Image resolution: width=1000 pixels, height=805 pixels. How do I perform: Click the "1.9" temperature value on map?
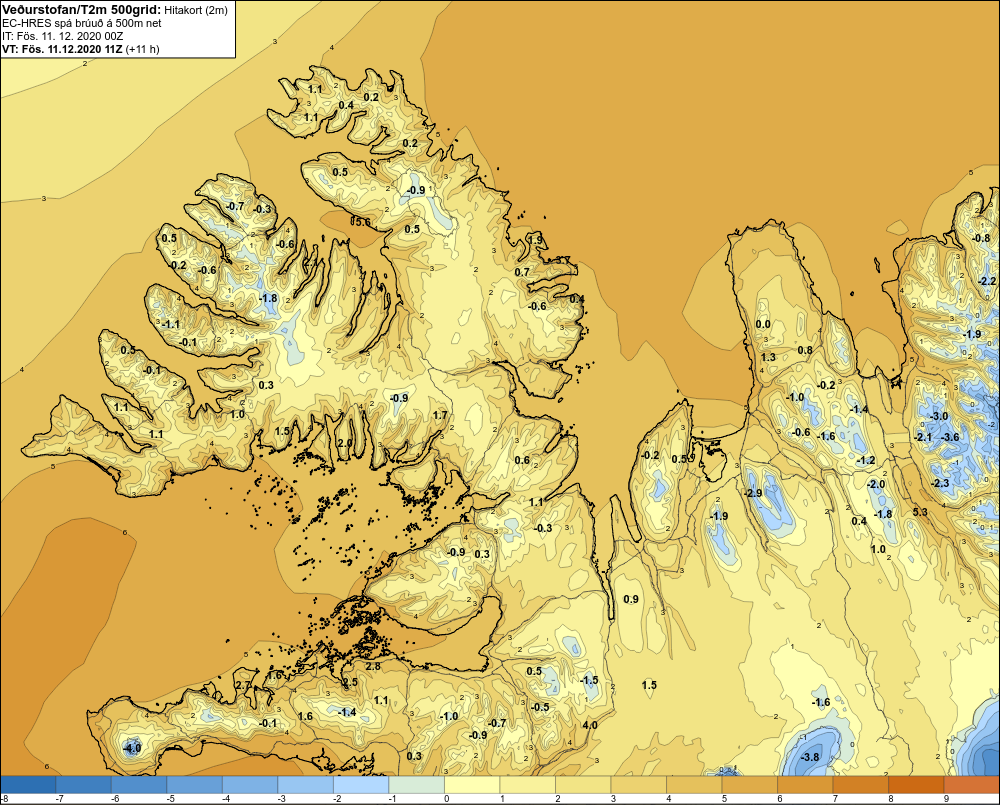click(x=535, y=240)
